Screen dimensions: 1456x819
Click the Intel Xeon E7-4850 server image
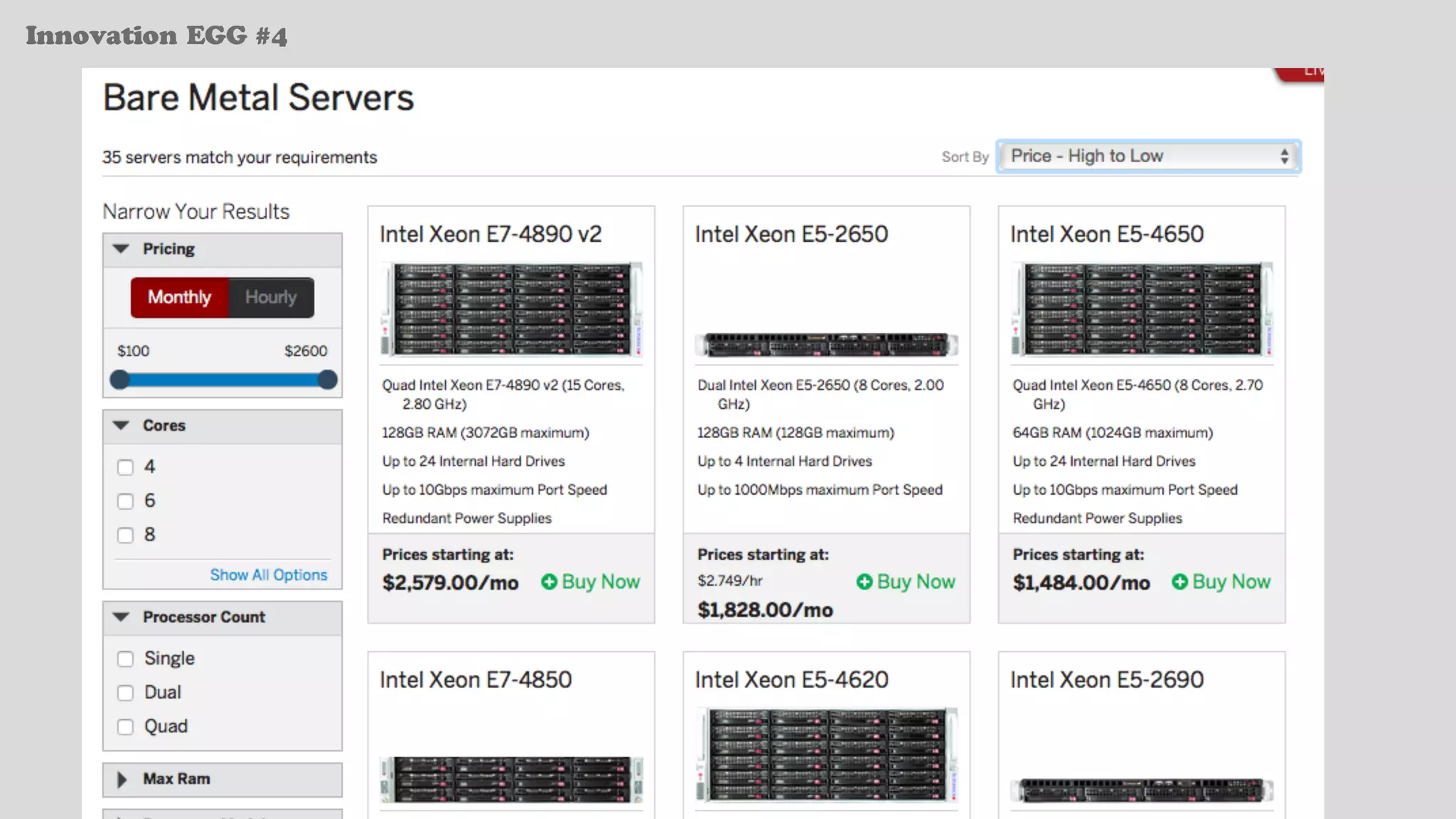pos(511,779)
